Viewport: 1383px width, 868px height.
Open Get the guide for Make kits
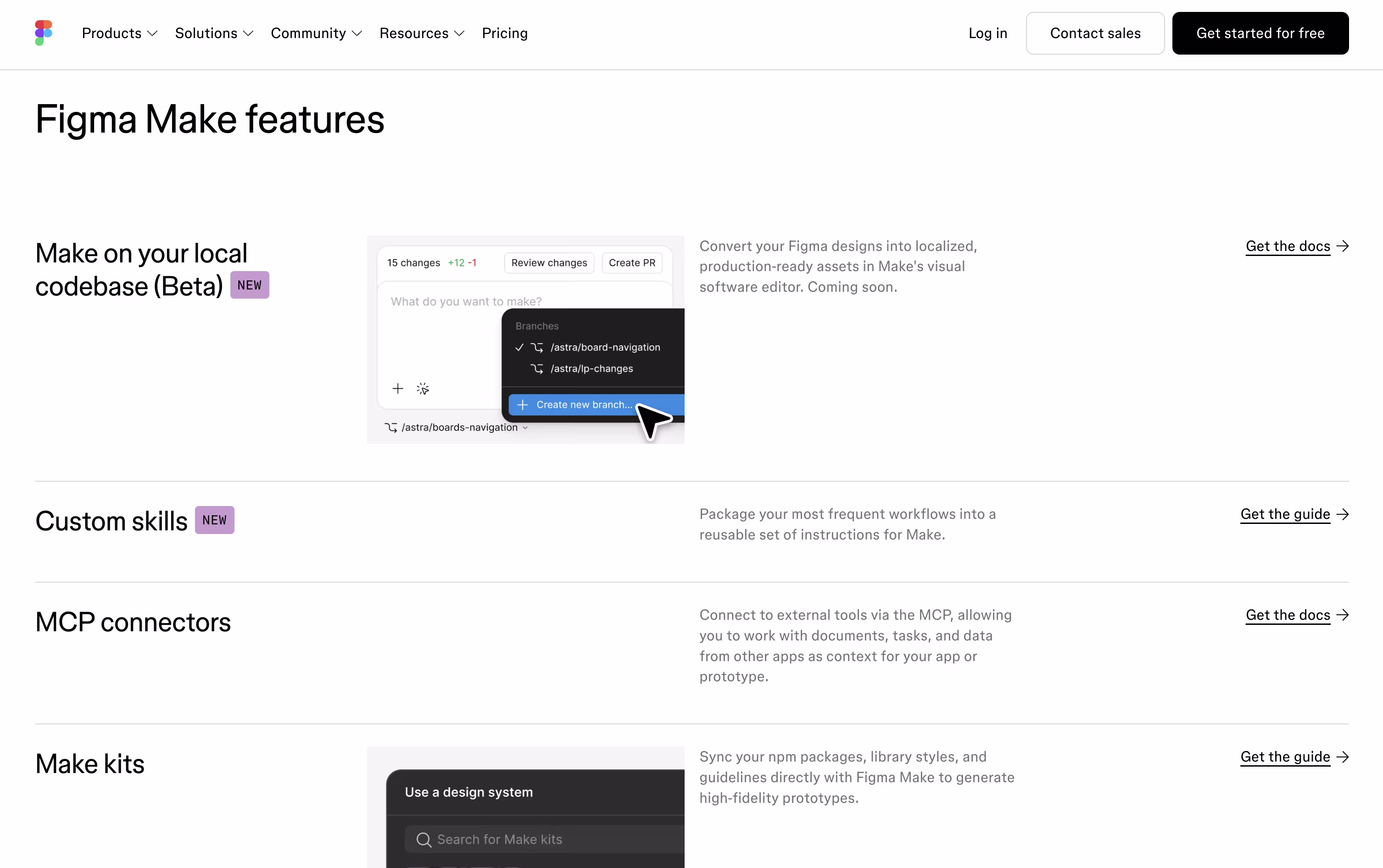tap(1285, 757)
